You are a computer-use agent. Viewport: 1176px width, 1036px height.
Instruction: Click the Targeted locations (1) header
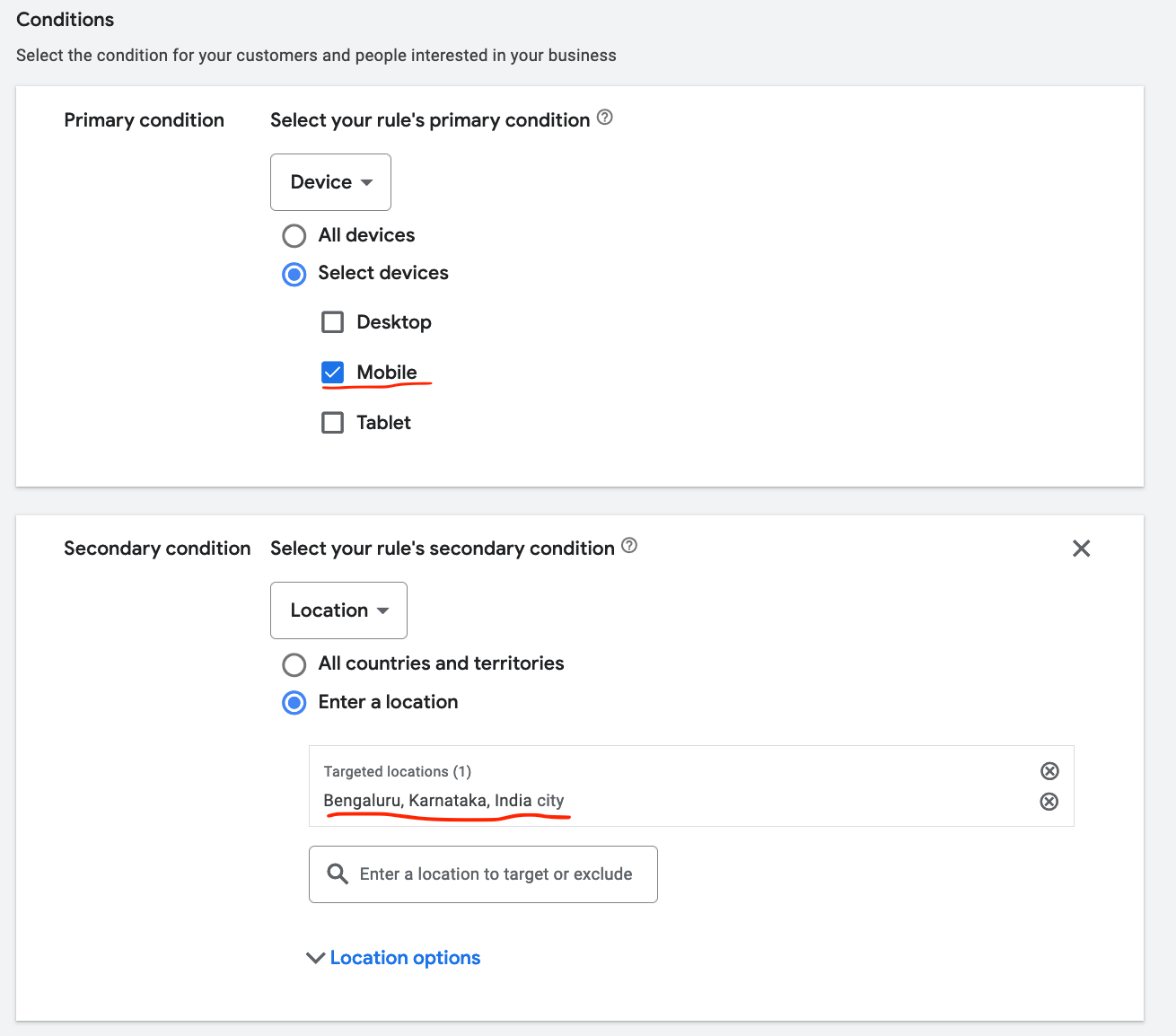point(398,772)
